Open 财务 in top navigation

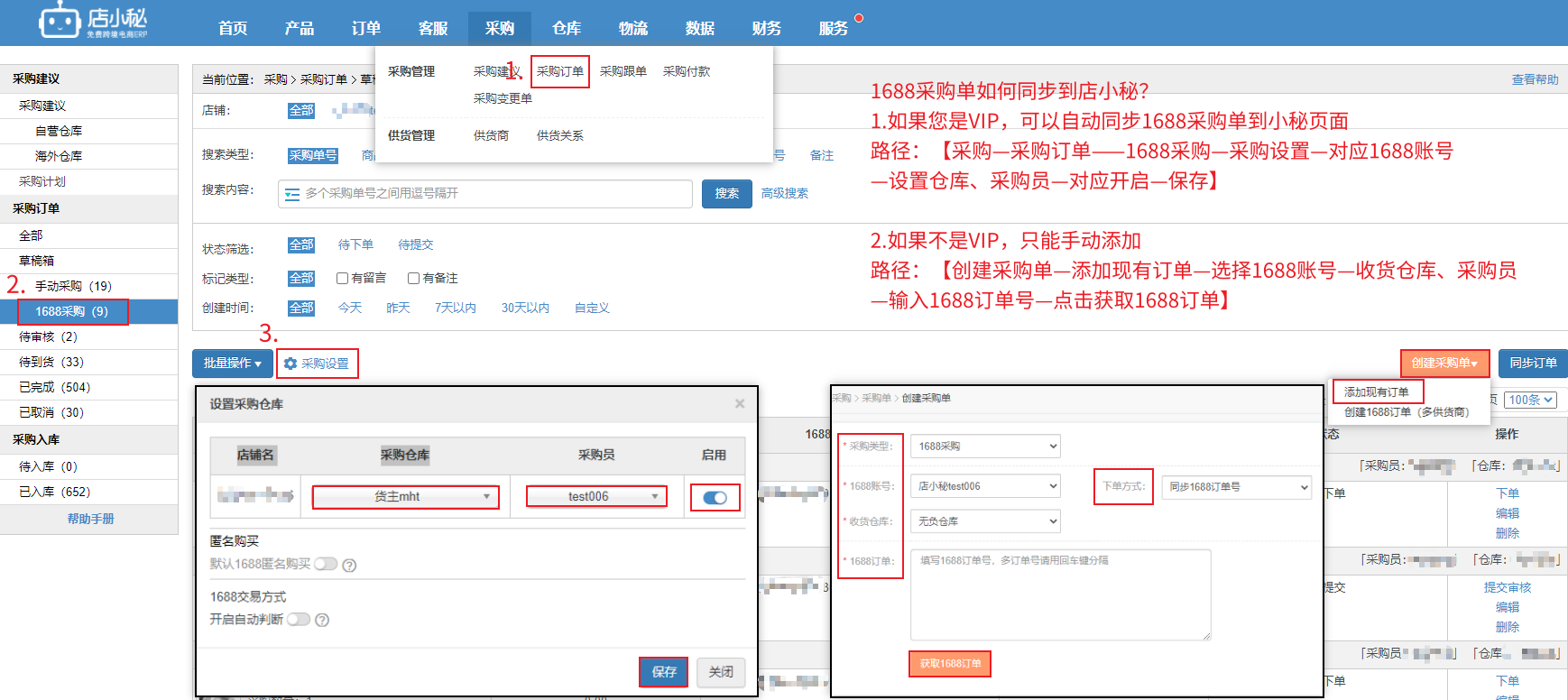(767, 28)
